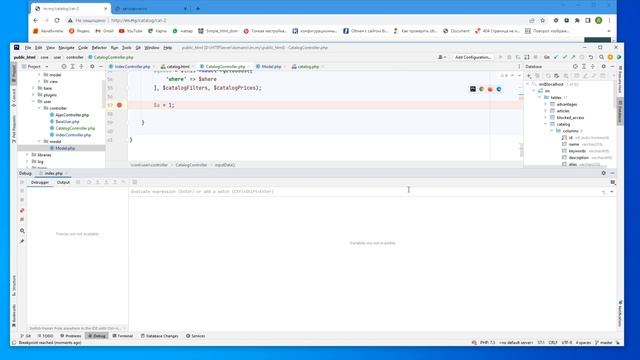Select the Debugger tab in Debug panel
The width and height of the screenshot is (640, 360).
click(40, 182)
